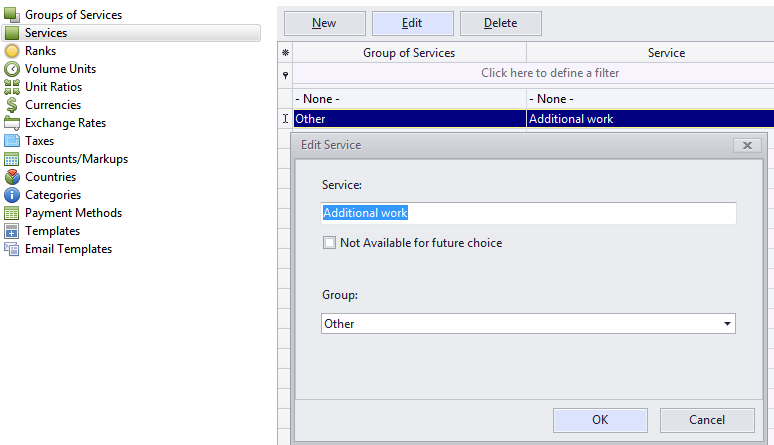This screenshot has width=774, height=445.
Task: Select the Ranks coin icon
Action: point(12,51)
